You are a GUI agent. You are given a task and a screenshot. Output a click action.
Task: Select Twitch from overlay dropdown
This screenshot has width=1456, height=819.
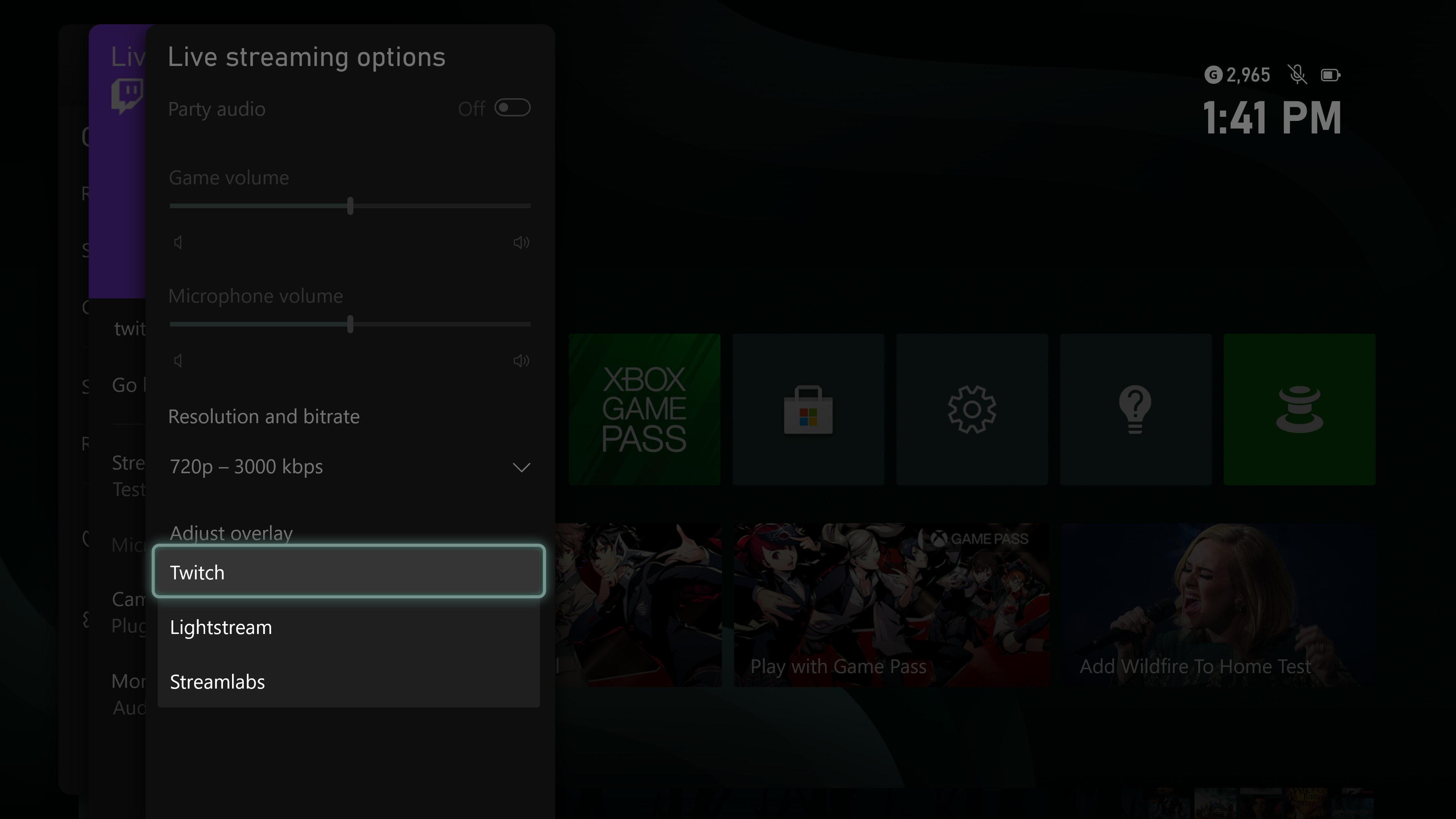(349, 571)
